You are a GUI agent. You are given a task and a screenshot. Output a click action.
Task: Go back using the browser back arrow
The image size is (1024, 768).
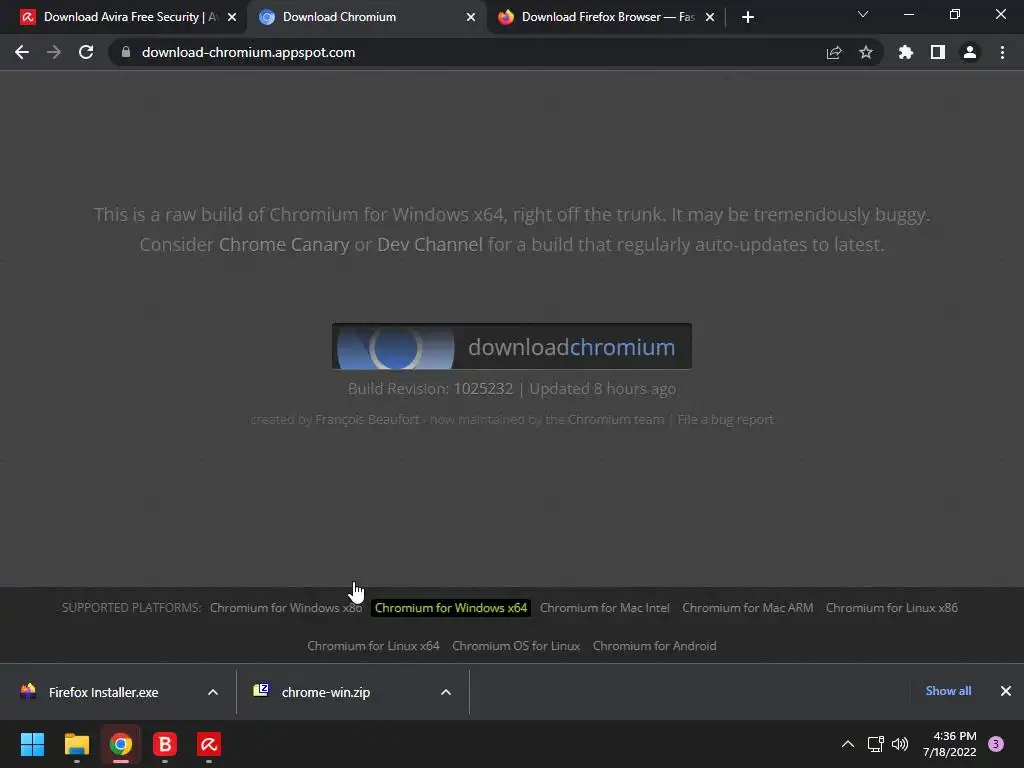coord(22,52)
